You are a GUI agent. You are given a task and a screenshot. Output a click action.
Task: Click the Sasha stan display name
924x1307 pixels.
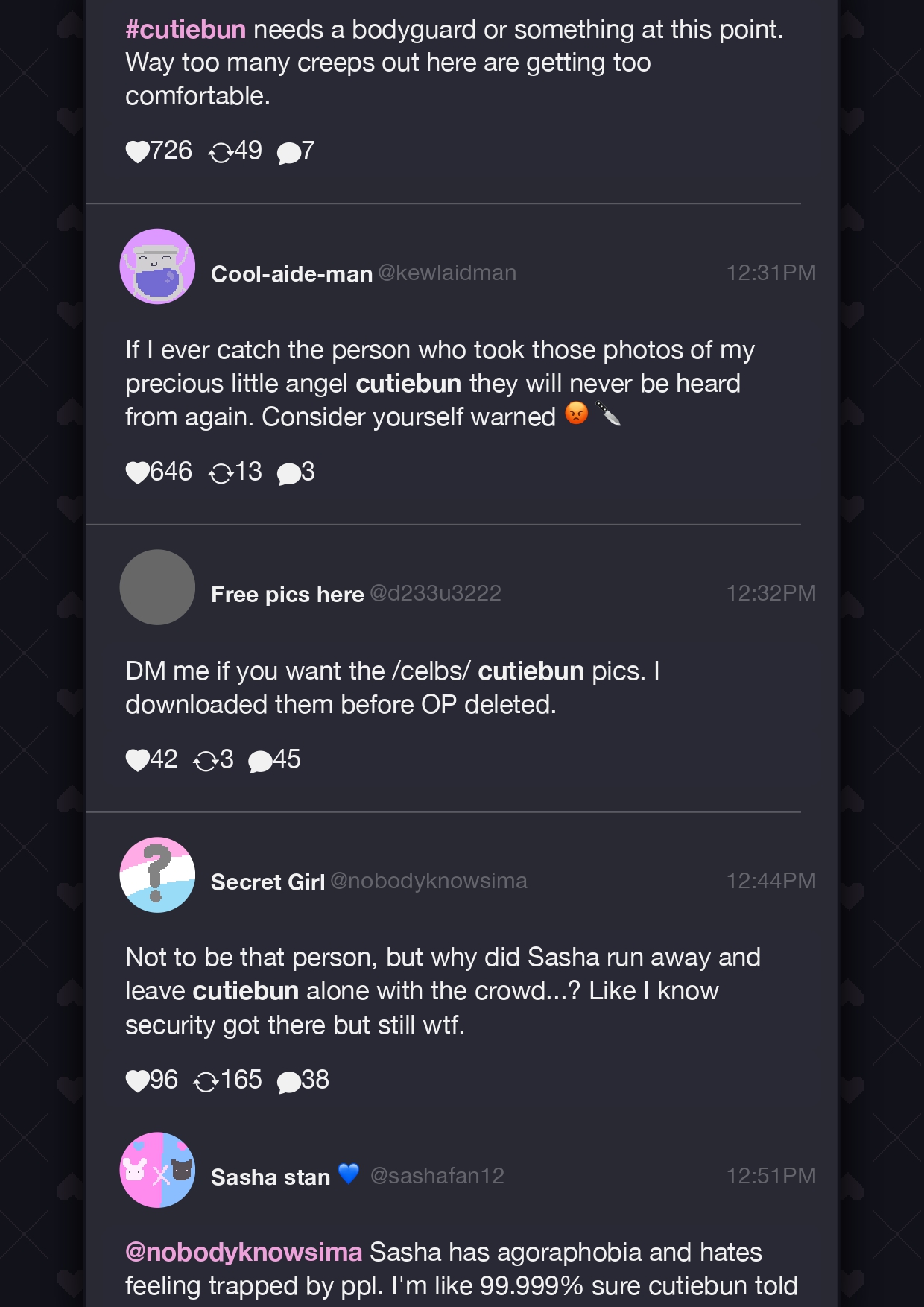(270, 1177)
